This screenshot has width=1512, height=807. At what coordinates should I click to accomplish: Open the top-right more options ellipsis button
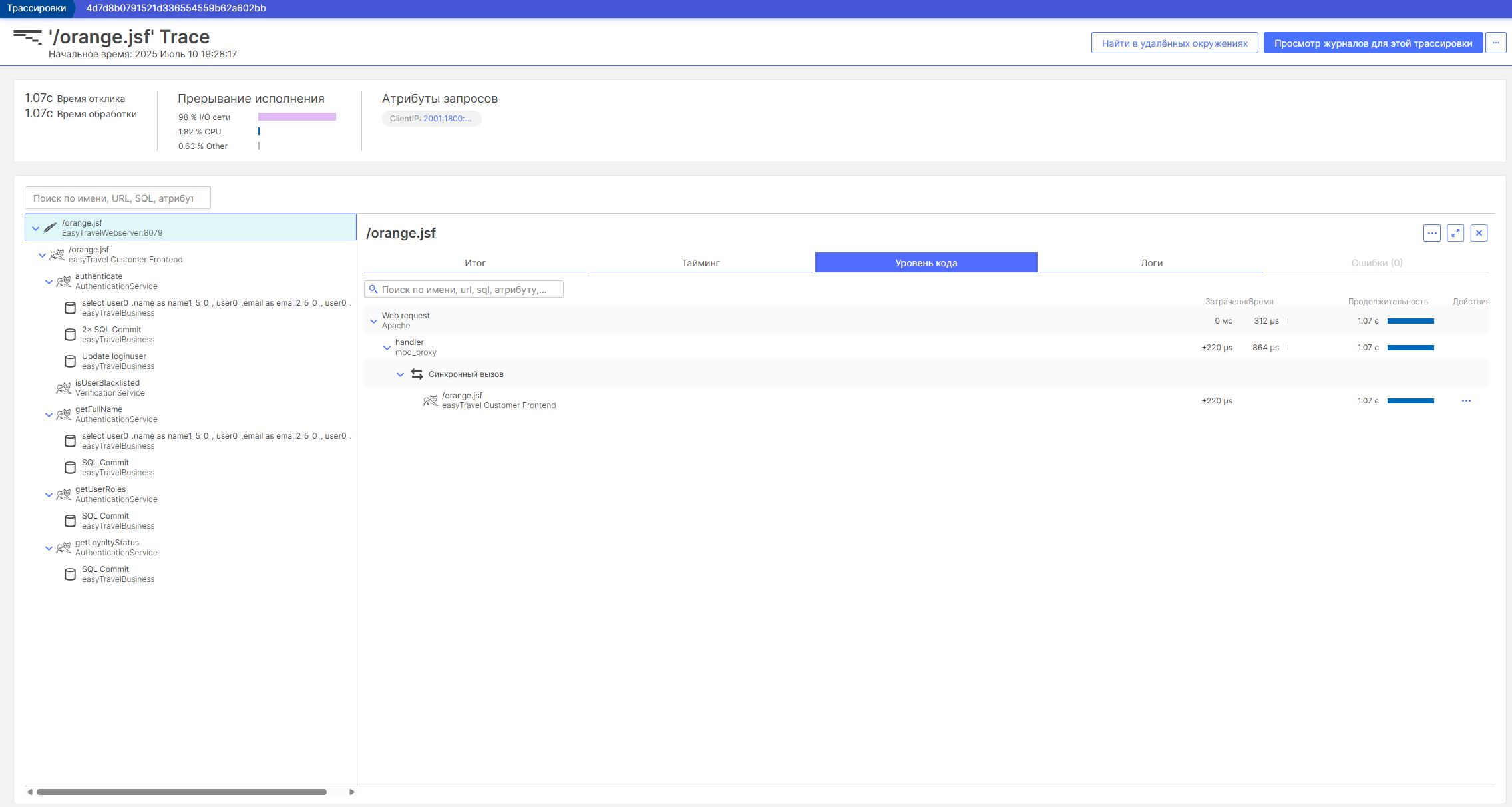[x=1496, y=43]
